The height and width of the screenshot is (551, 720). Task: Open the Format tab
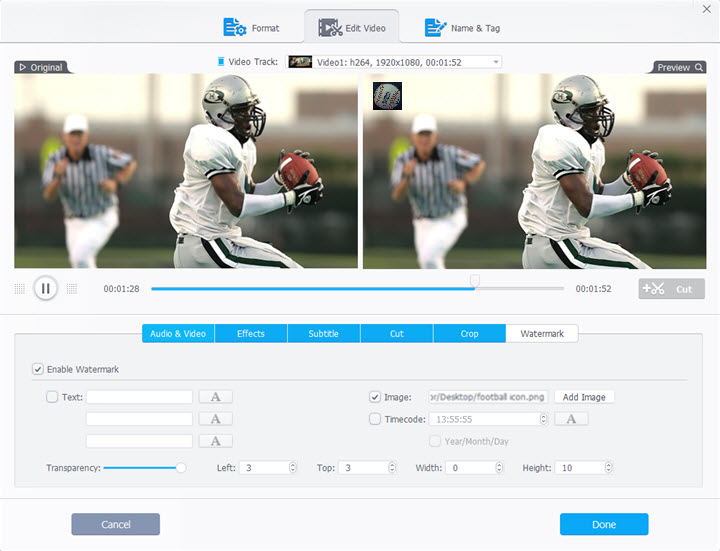[251, 28]
